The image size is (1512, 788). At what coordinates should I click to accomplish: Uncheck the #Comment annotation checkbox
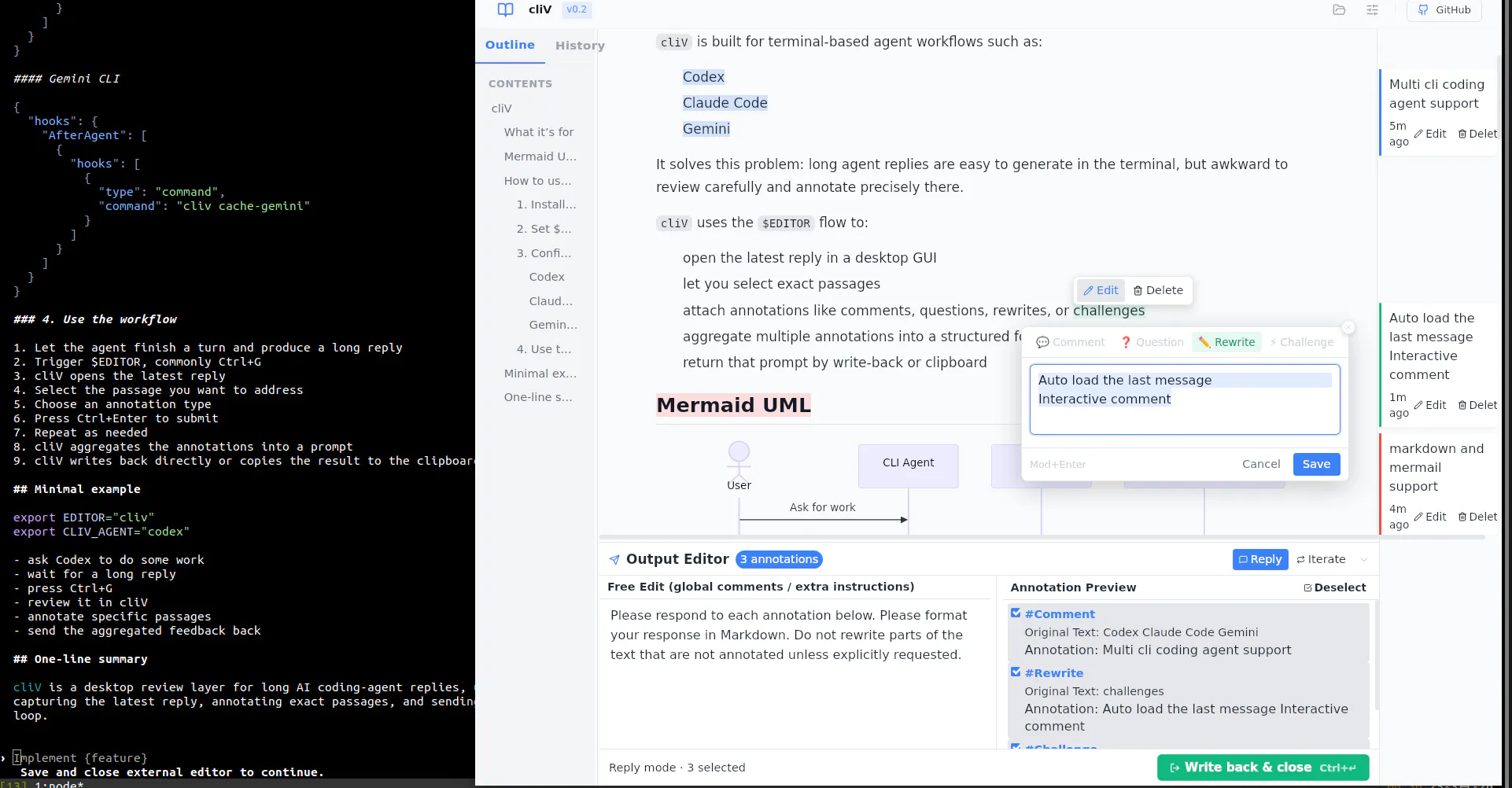(1016, 613)
